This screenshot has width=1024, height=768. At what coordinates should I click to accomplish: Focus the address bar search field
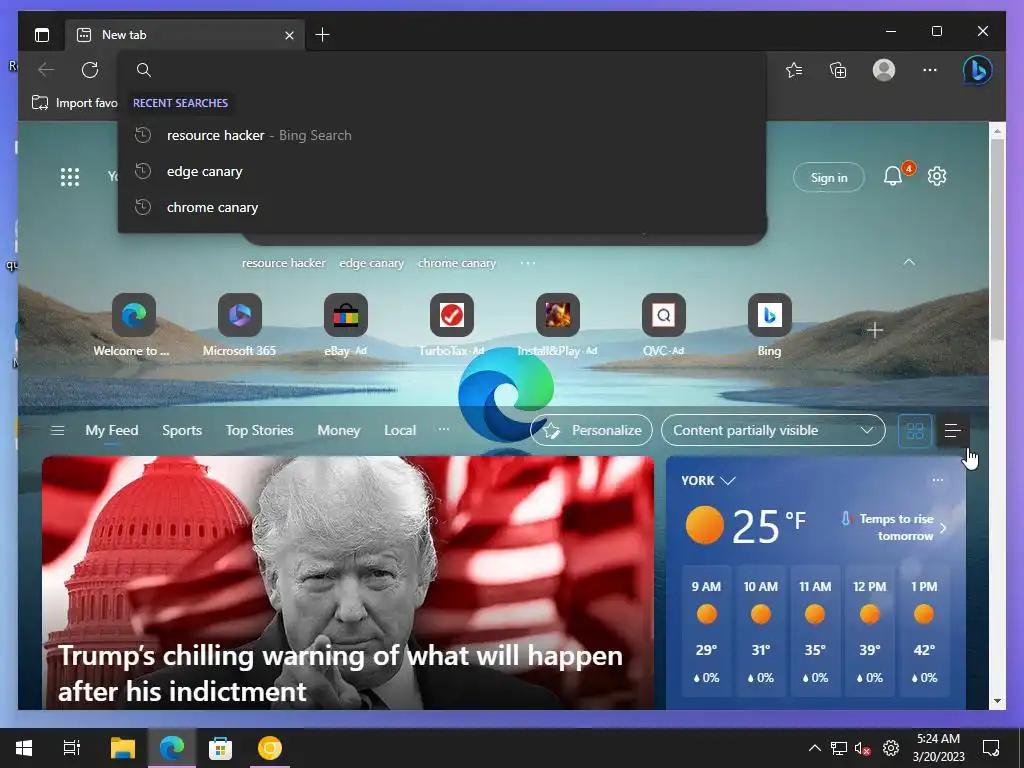click(x=442, y=70)
